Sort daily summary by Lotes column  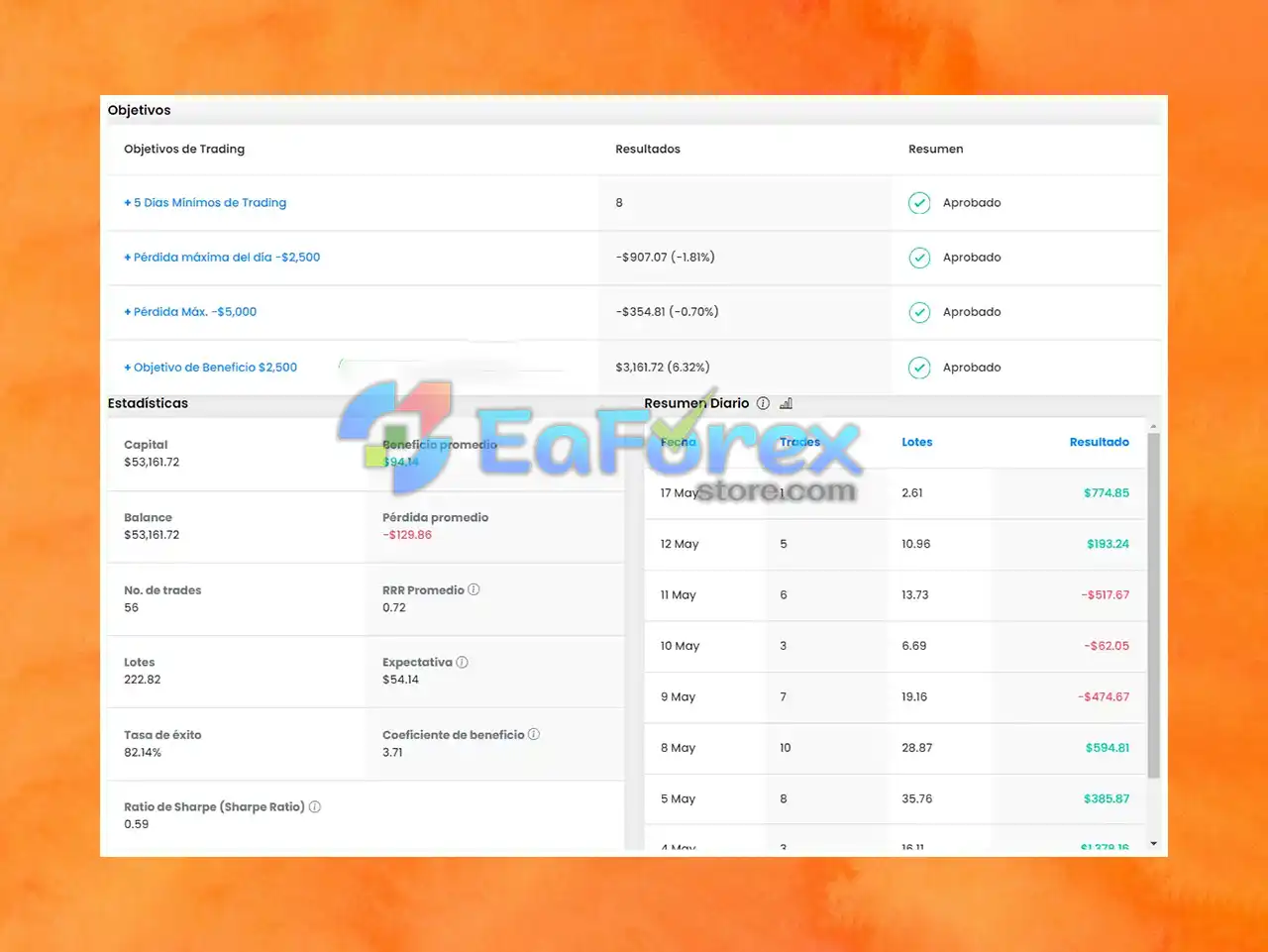click(917, 442)
